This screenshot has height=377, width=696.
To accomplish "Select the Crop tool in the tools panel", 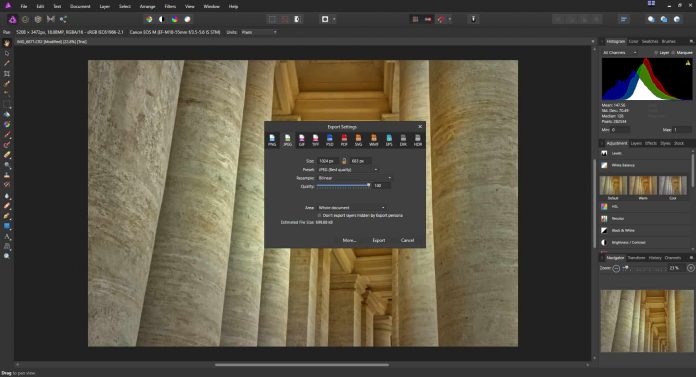I will point(7,74).
